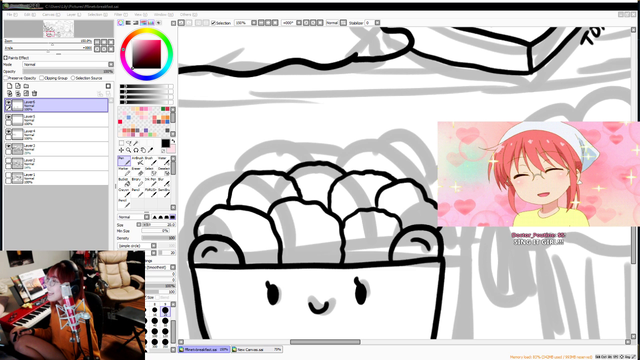Select the Blur tool

[163, 182]
